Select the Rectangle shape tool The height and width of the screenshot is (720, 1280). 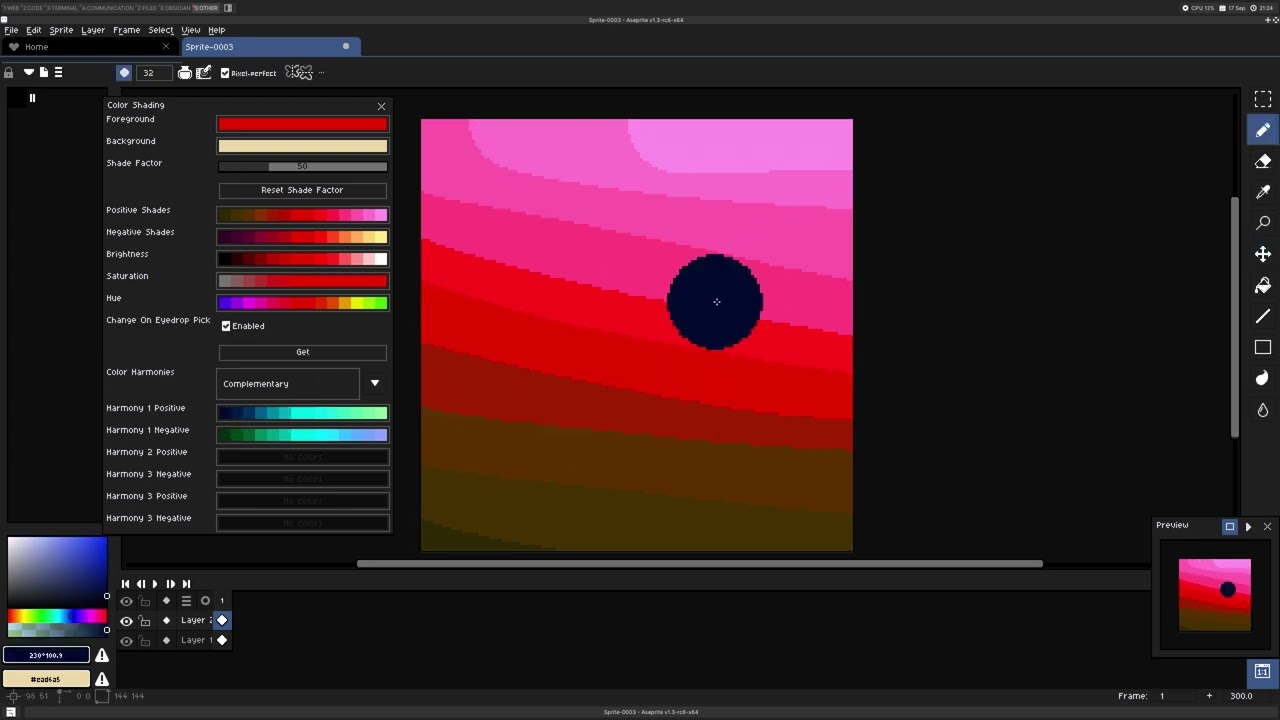(x=1263, y=347)
